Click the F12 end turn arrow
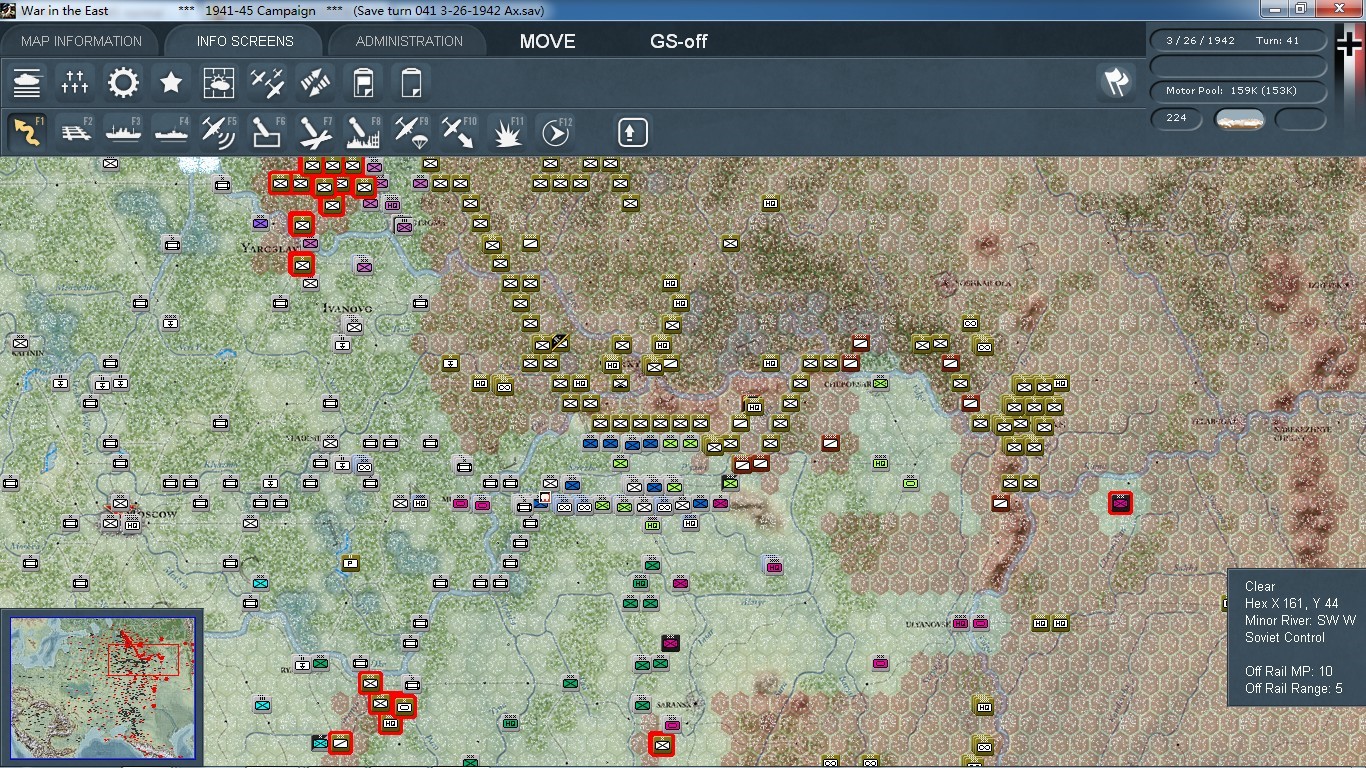Image resolution: width=1366 pixels, height=768 pixels. click(x=556, y=131)
